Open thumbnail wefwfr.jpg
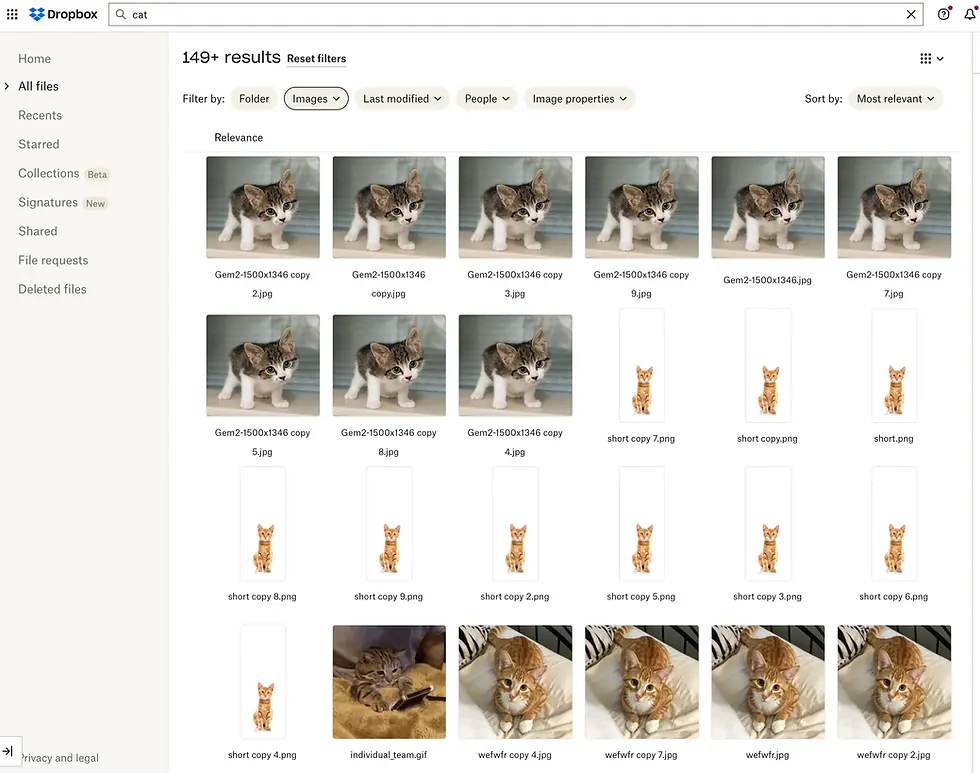The height and width of the screenshot is (773, 980). pos(768,682)
